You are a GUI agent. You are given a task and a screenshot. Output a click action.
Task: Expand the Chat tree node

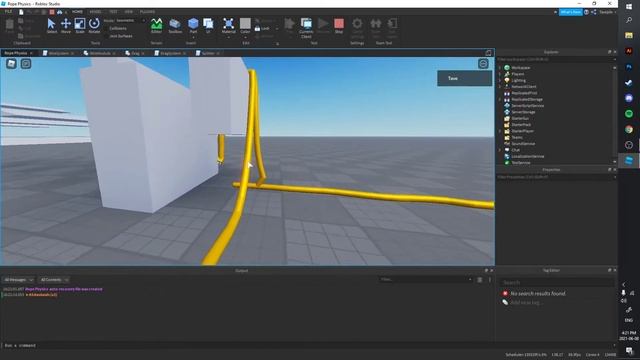[500, 150]
